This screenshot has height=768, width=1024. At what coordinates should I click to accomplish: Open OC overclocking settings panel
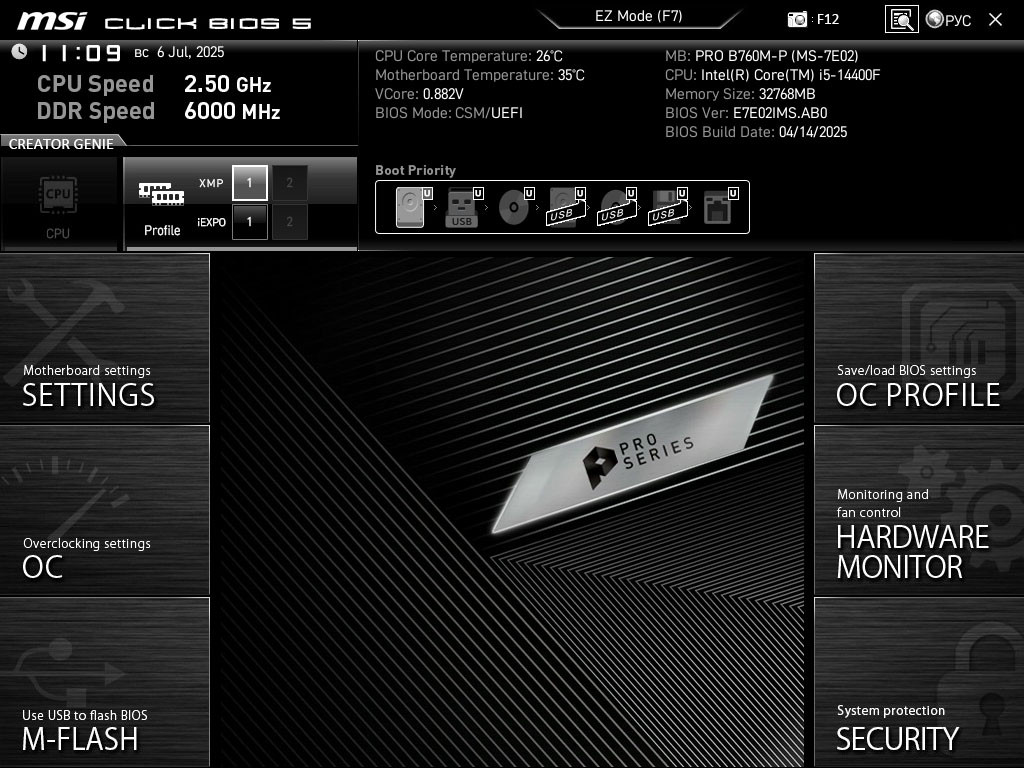coord(104,511)
